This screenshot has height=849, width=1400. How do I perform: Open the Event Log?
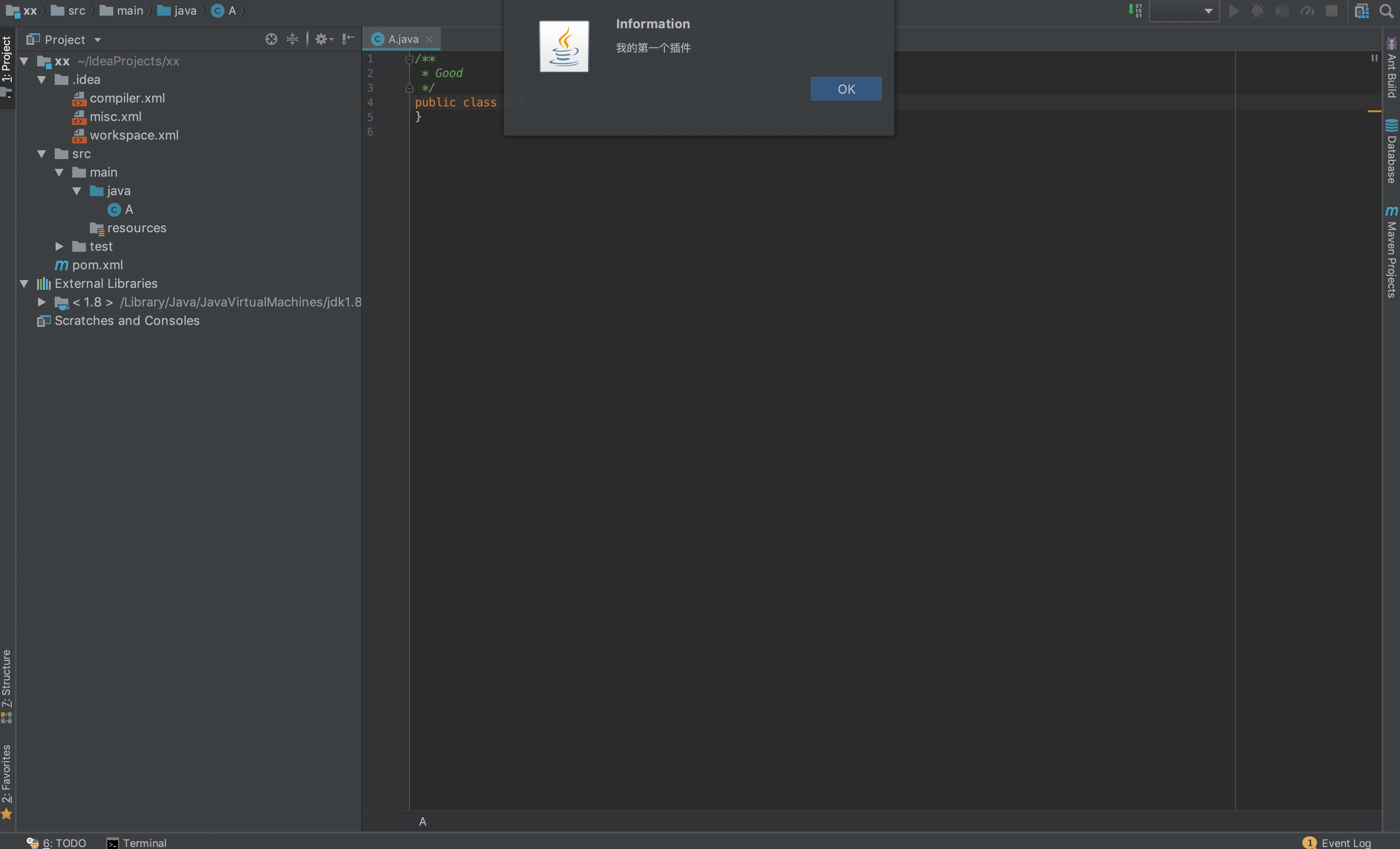1337,843
